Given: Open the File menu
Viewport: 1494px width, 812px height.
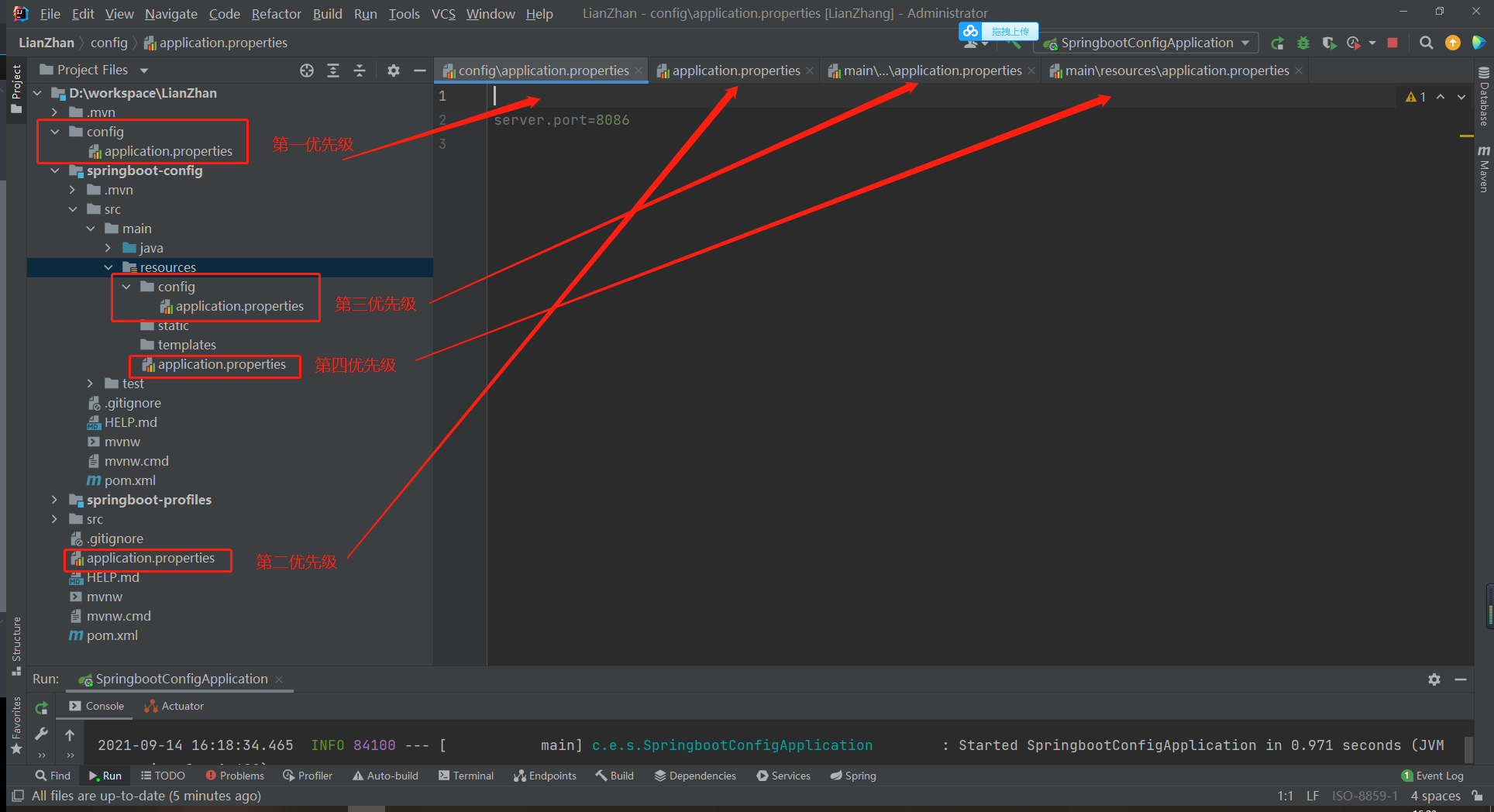Looking at the screenshot, I should pos(50,14).
